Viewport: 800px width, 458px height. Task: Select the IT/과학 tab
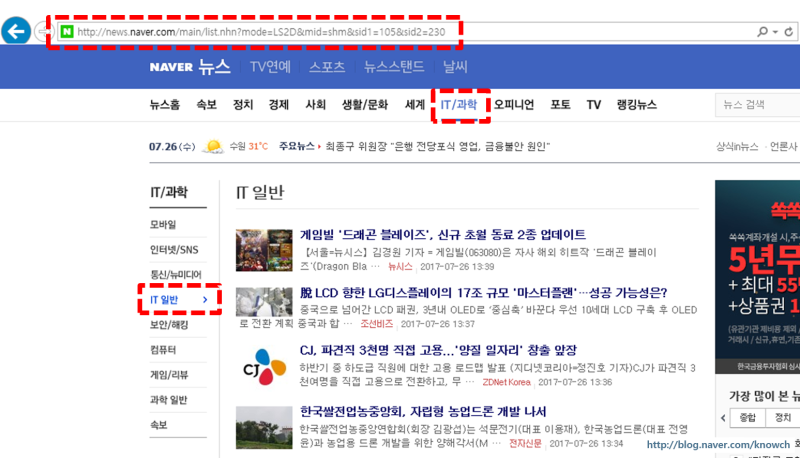[x=459, y=105]
